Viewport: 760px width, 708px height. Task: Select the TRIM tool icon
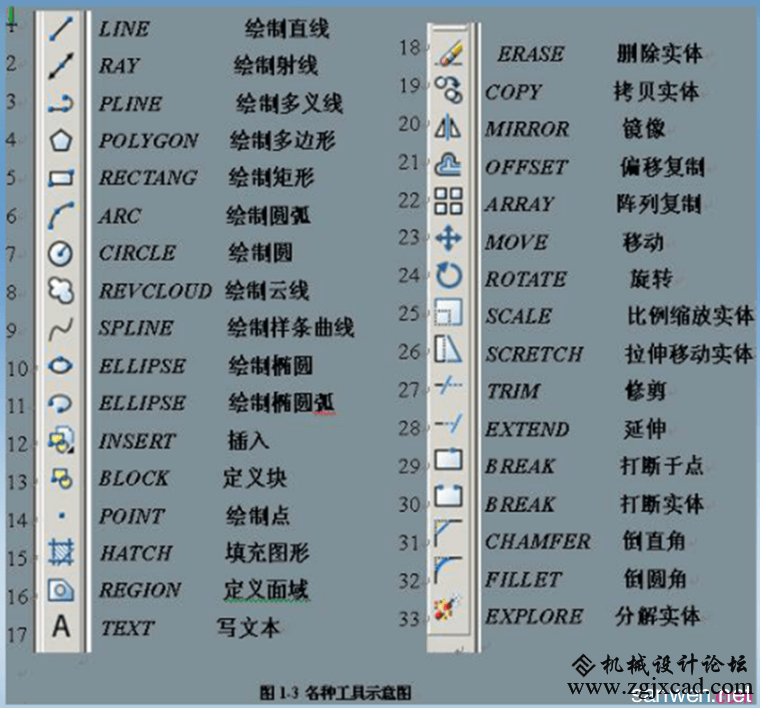click(x=449, y=386)
